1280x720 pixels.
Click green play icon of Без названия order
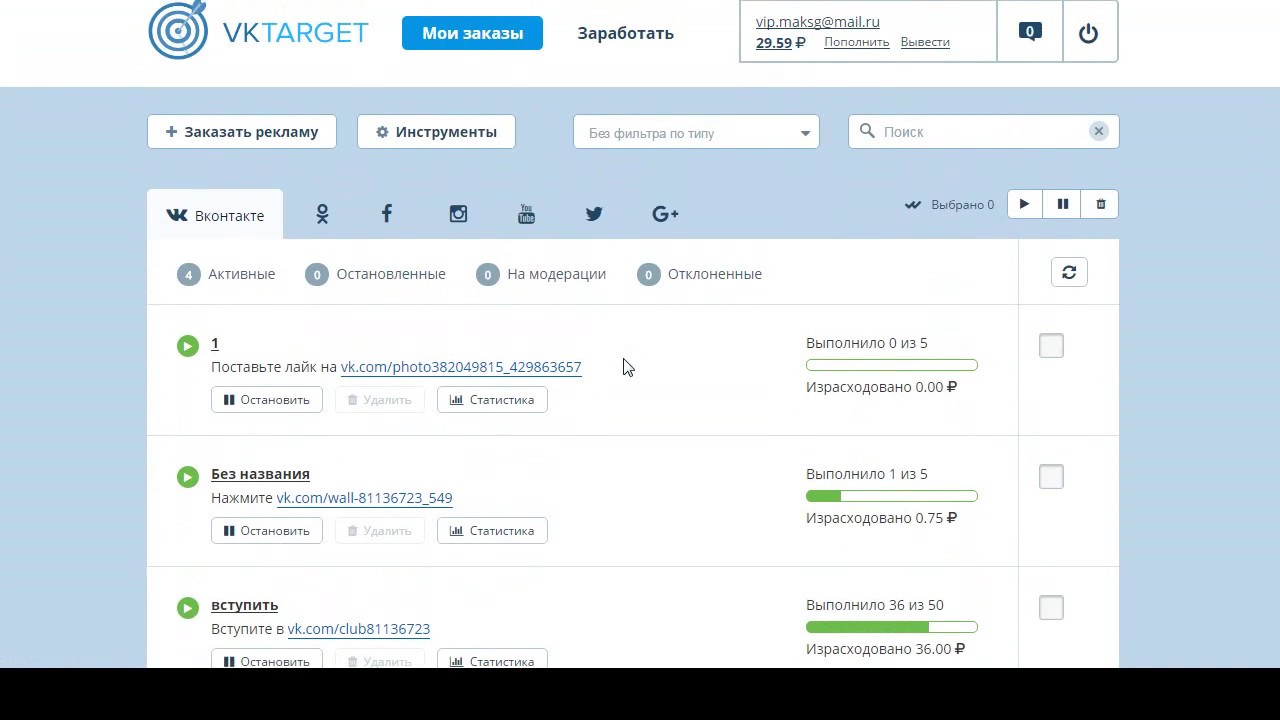pos(188,477)
